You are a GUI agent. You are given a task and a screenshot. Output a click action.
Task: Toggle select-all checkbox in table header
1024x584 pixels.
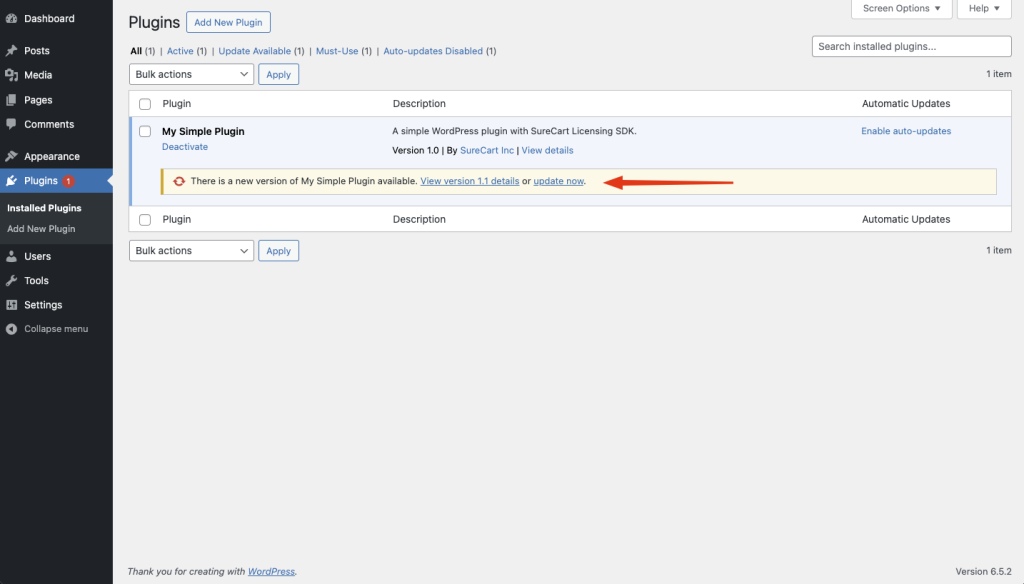145,104
